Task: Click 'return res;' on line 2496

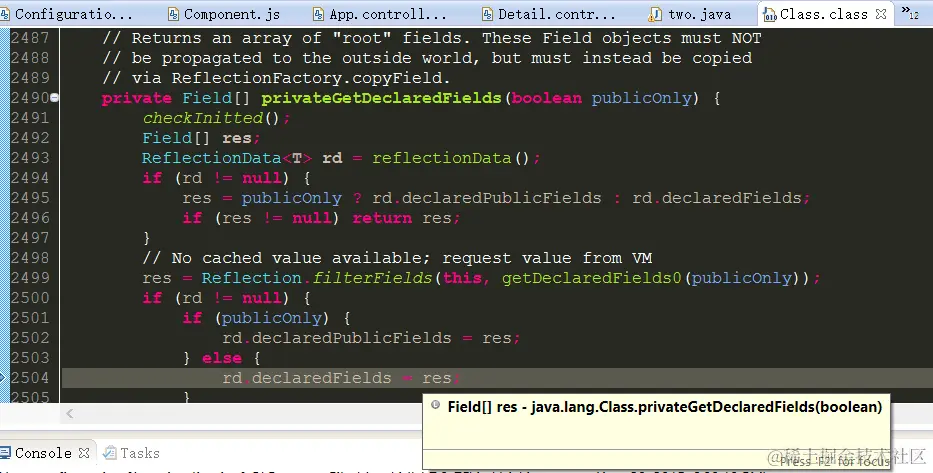Action: click(x=406, y=218)
